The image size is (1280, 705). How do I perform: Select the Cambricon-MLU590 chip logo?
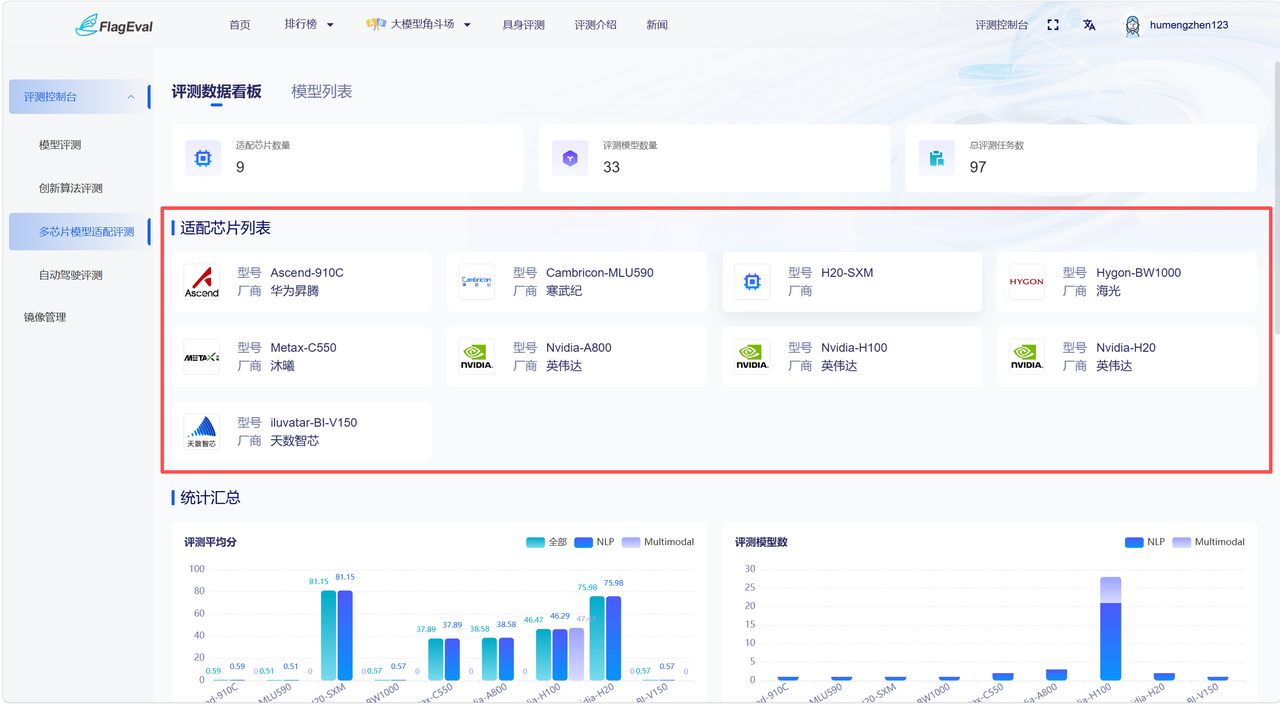477,282
